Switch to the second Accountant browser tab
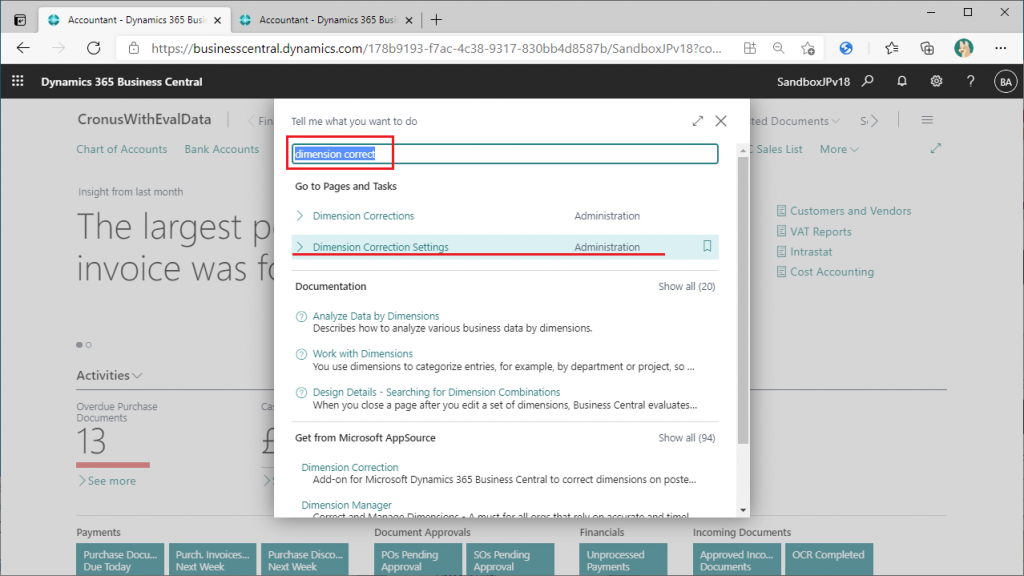 point(327,20)
